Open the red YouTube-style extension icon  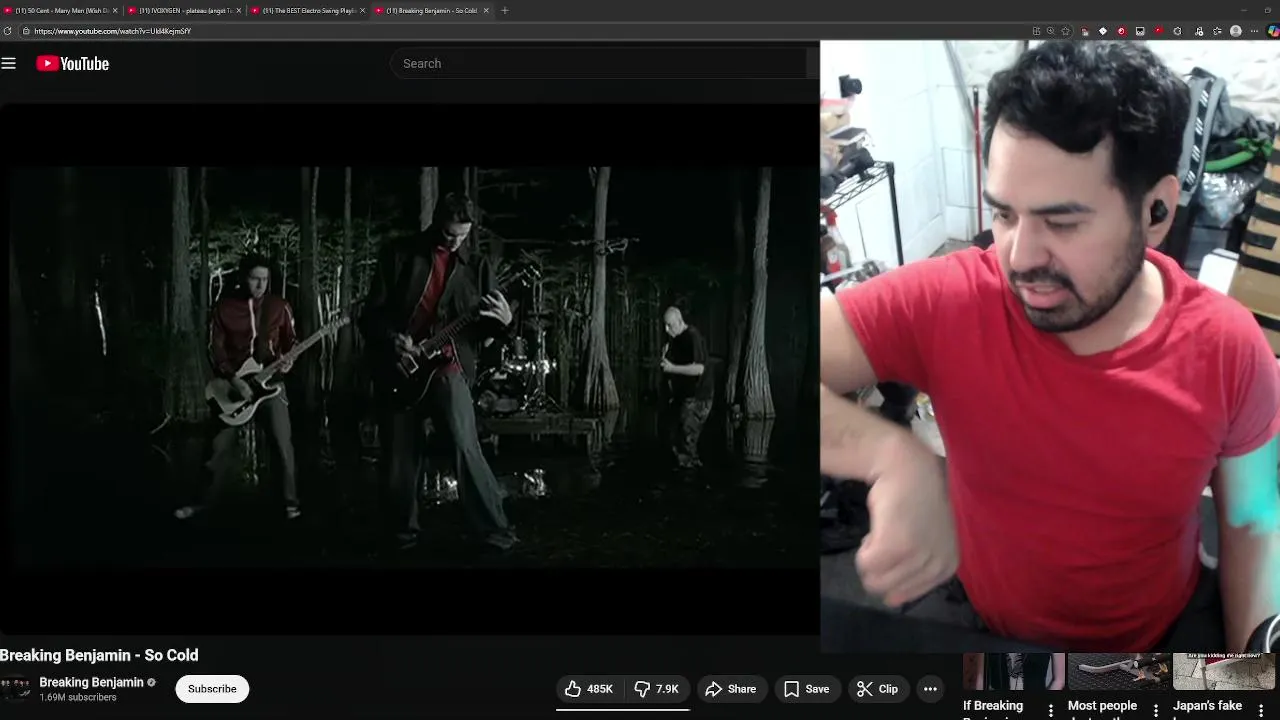[x=1158, y=31]
